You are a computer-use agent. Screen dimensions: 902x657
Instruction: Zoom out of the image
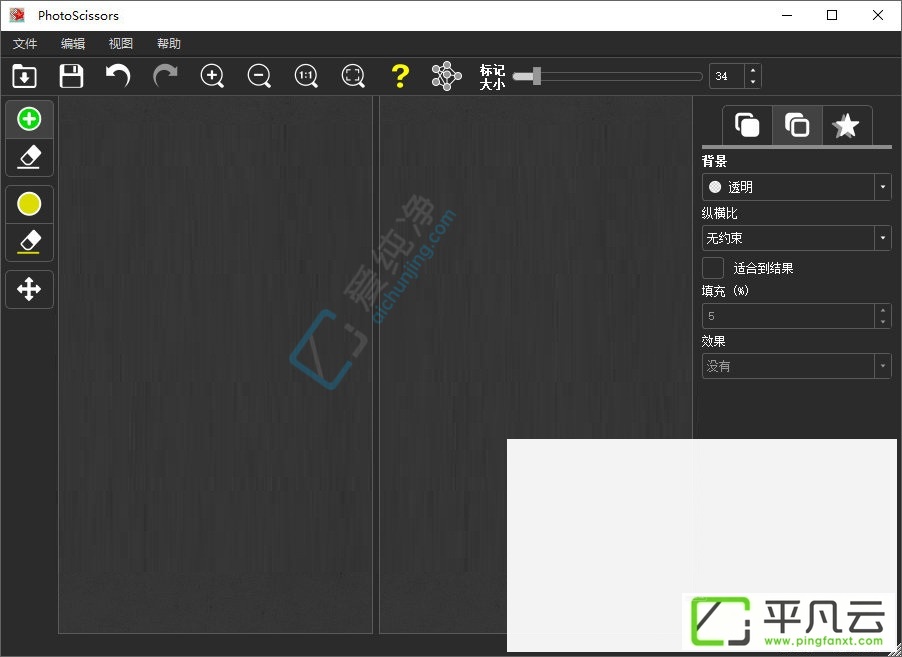coord(259,76)
